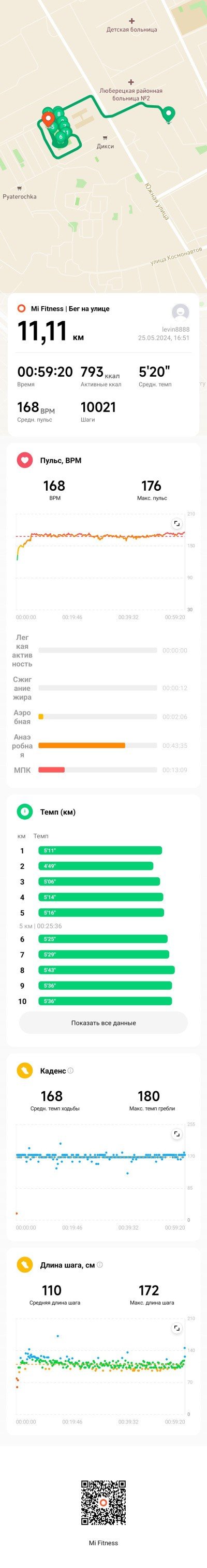The height and width of the screenshot is (1568, 207).
Task: Tap the green pace clock icon
Action: [24, 811]
